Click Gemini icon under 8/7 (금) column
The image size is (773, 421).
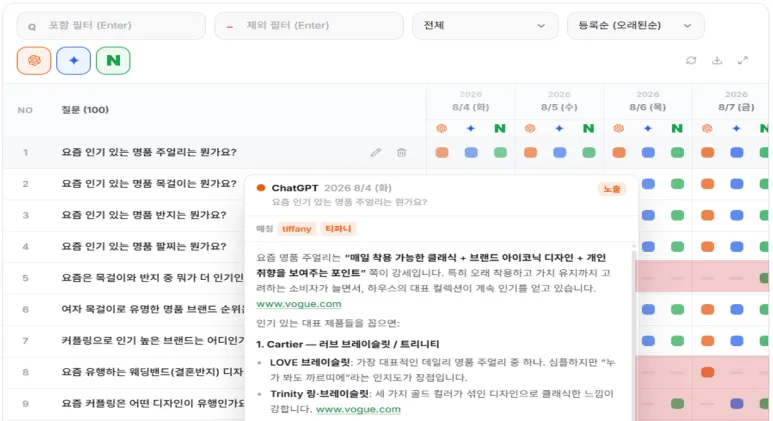point(736,129)
